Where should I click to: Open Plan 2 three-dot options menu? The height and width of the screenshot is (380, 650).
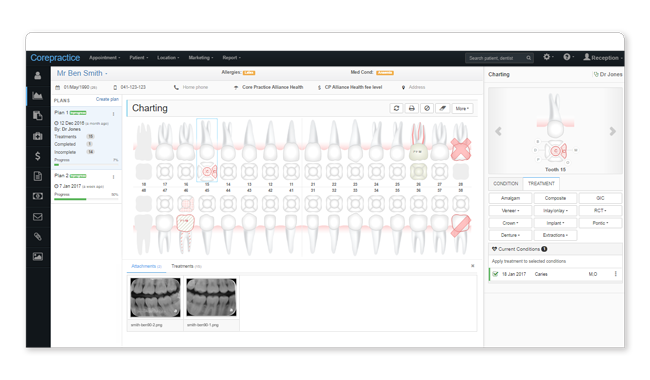[x=114, y=177]
